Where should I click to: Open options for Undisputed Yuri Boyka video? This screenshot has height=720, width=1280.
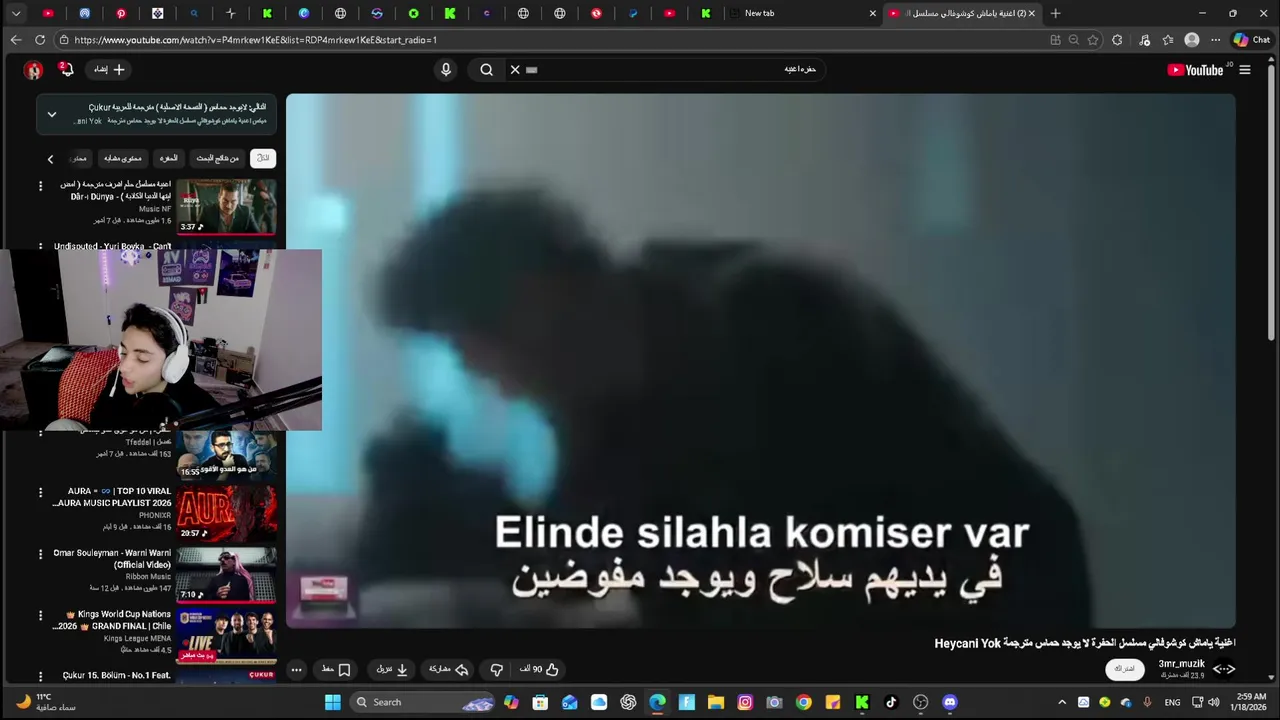pos(41,246)
